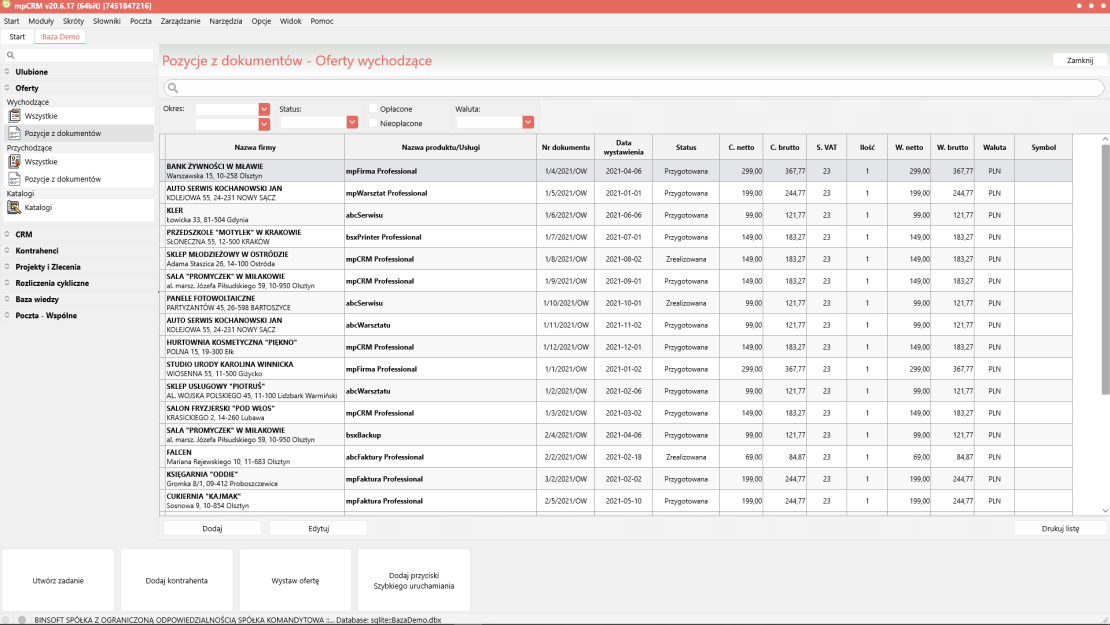The image size is (1110, 625).
Task: Switch to the Start tab
Action: pos(17,37)
